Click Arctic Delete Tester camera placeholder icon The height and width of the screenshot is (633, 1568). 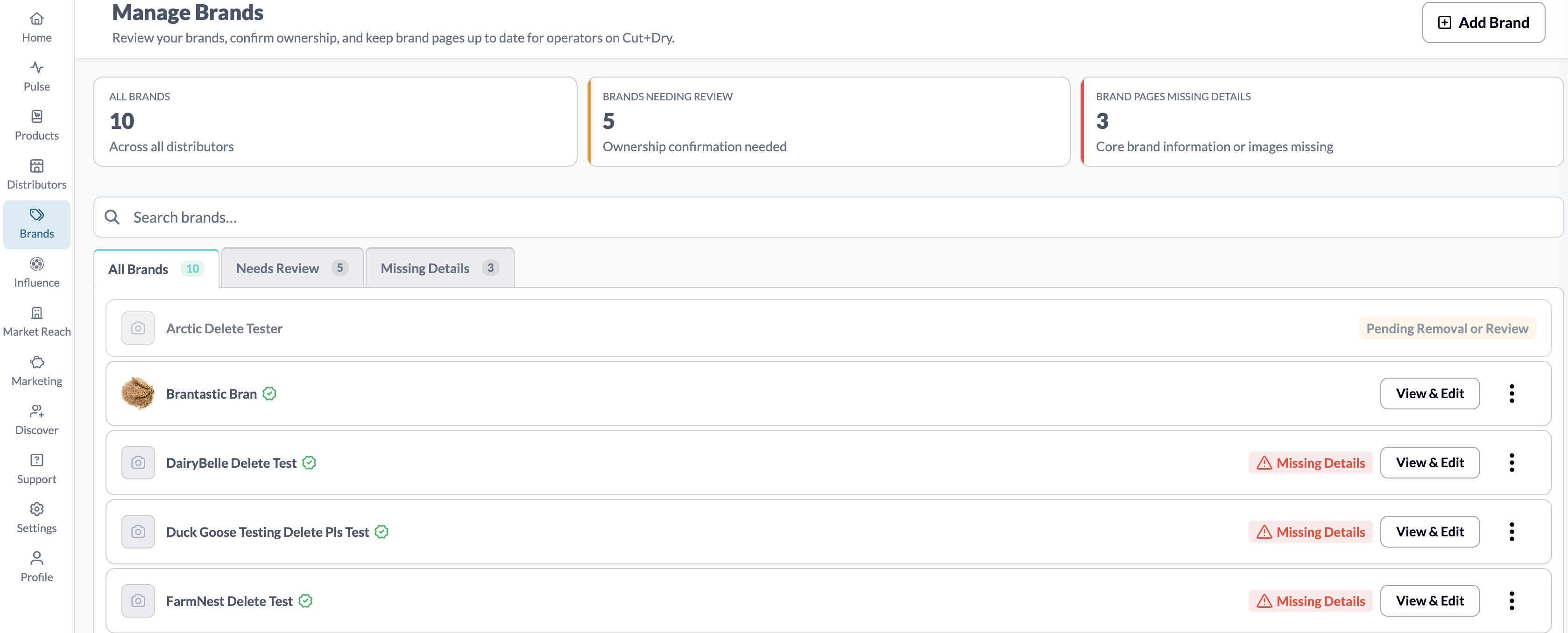138,328
